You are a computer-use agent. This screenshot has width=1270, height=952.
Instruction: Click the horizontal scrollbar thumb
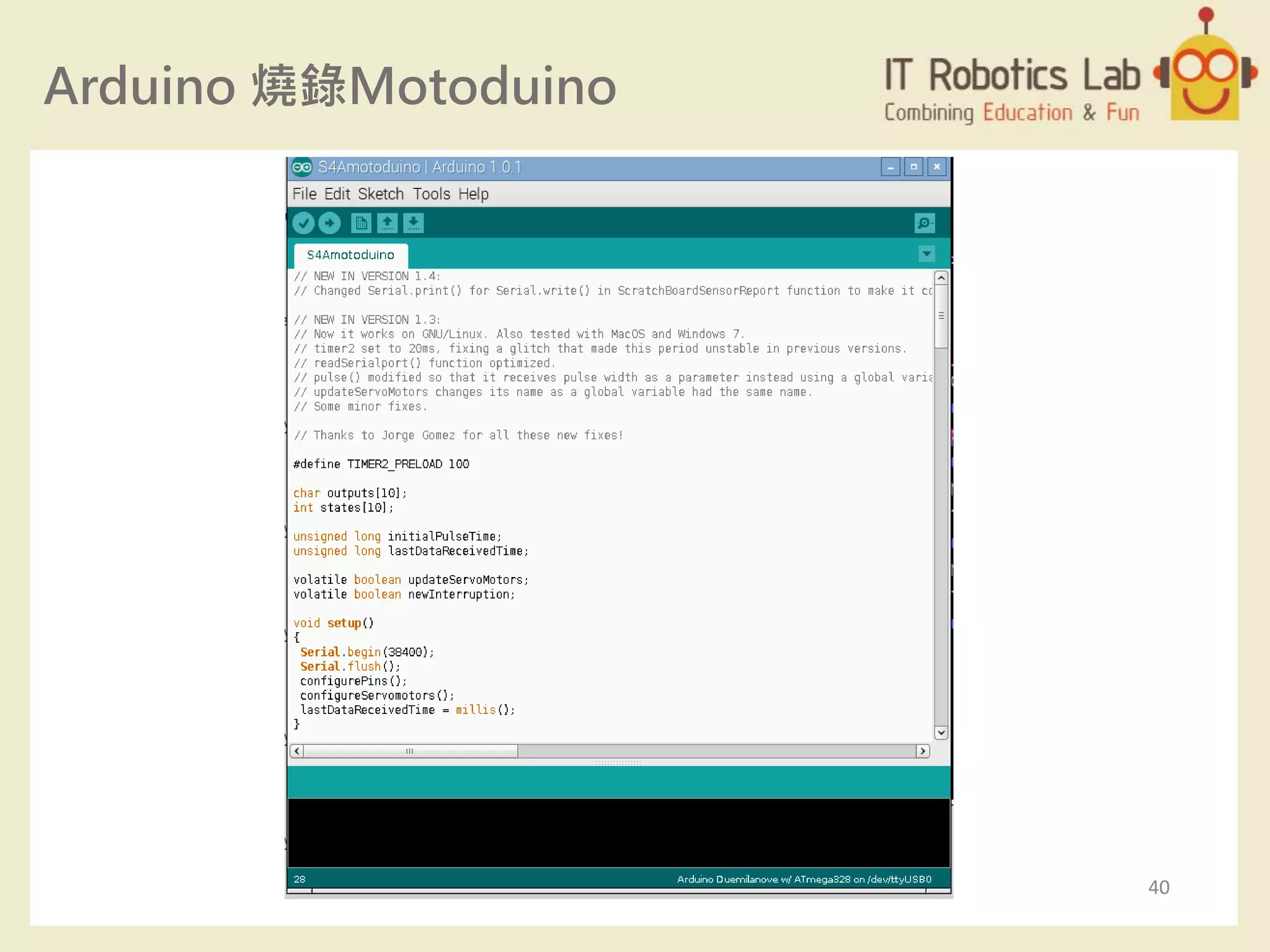(410, 751)
